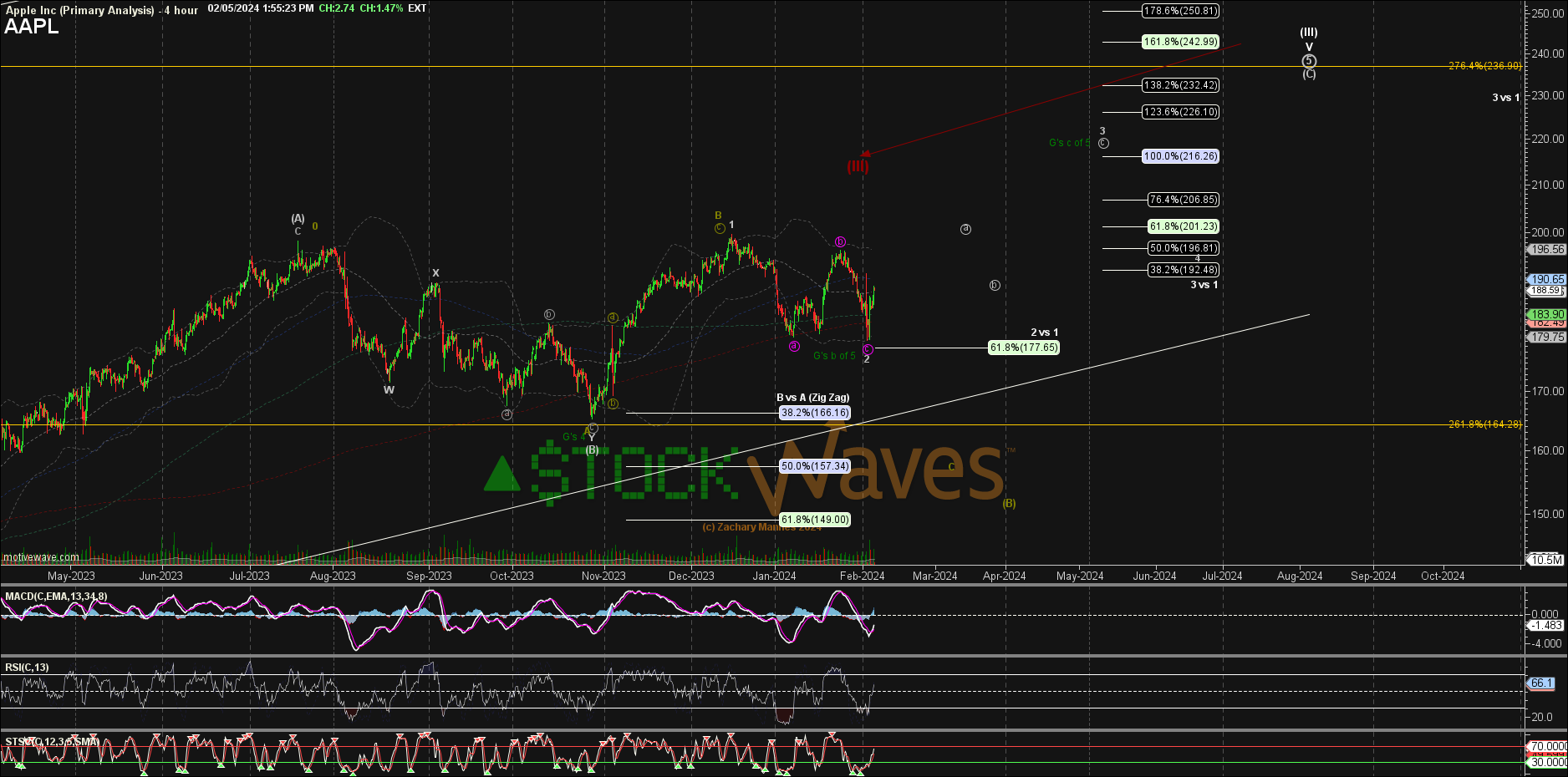The image size is (1568, 777).
Task: Click the 61.8%(201.23) Fibonacci label
Action: [1184, 226]
